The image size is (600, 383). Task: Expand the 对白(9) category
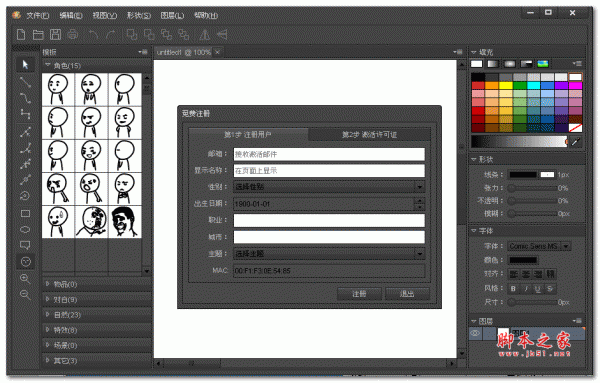(48, 300)
